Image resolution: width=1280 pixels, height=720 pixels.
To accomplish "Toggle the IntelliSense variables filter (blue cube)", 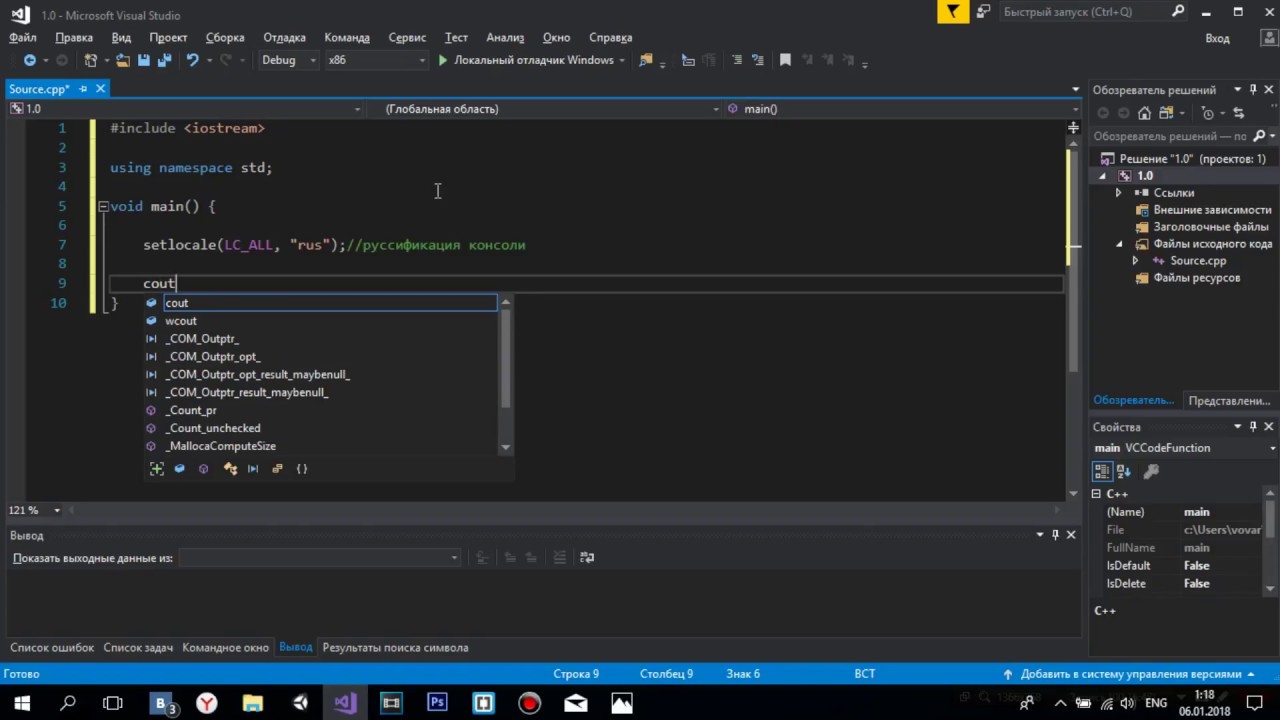I will point(180,468).
